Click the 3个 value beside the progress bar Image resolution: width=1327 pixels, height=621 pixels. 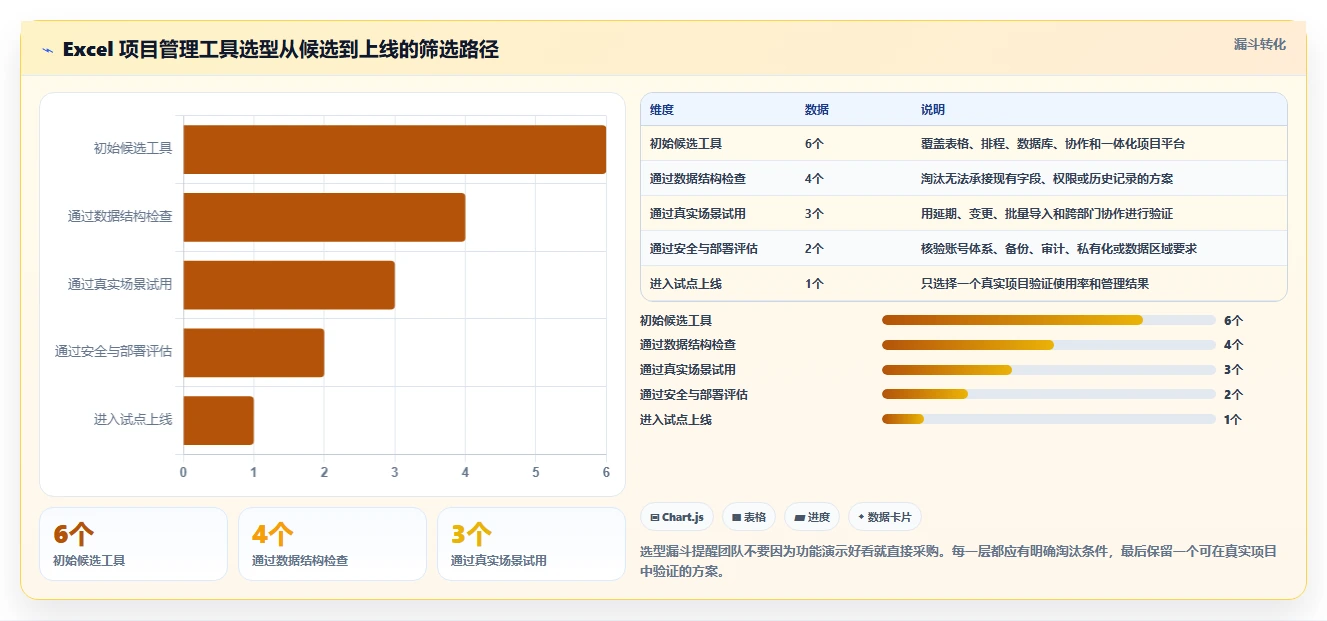pyautogui.click(x=1233, y=370)
